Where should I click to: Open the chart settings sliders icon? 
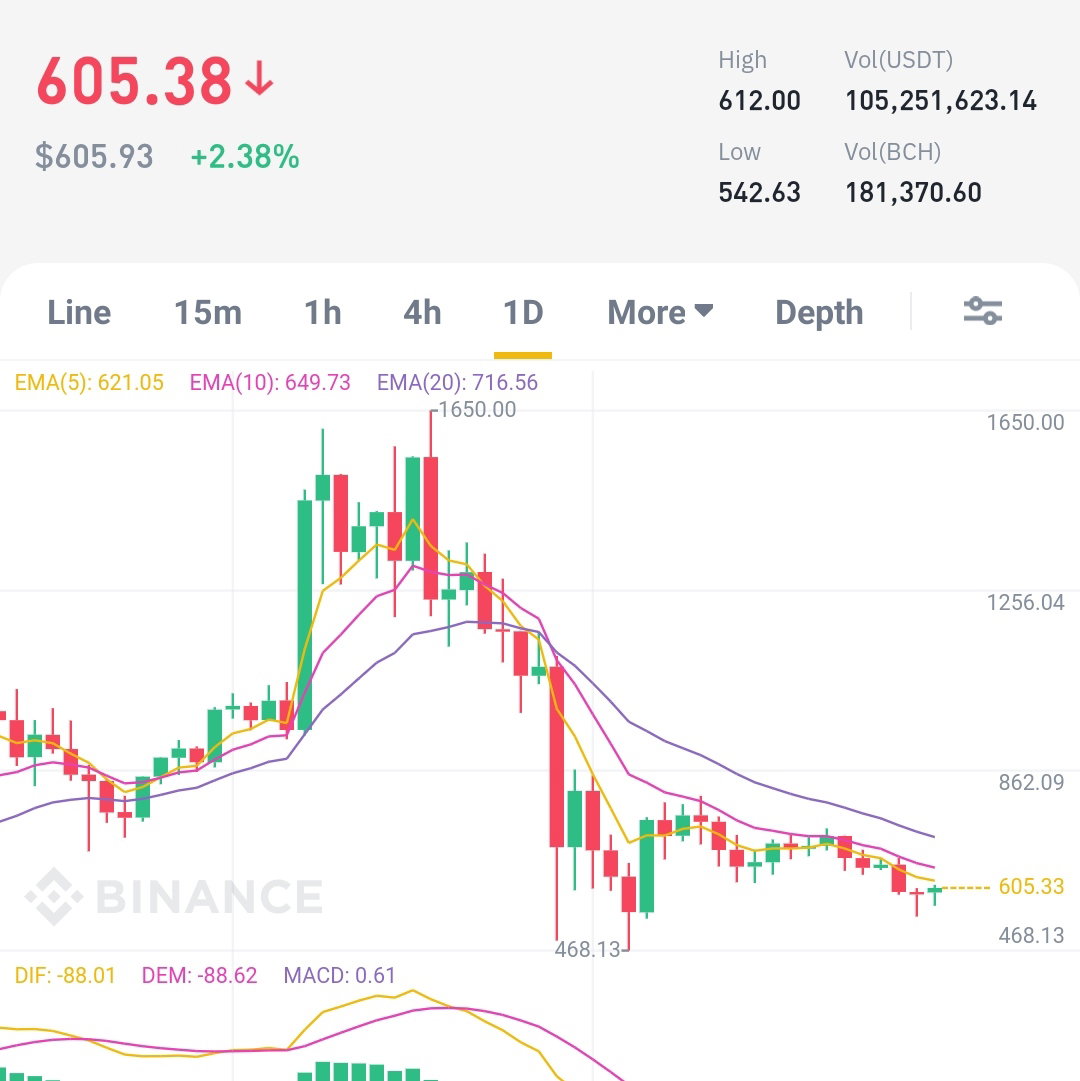(x=982, y=311)
